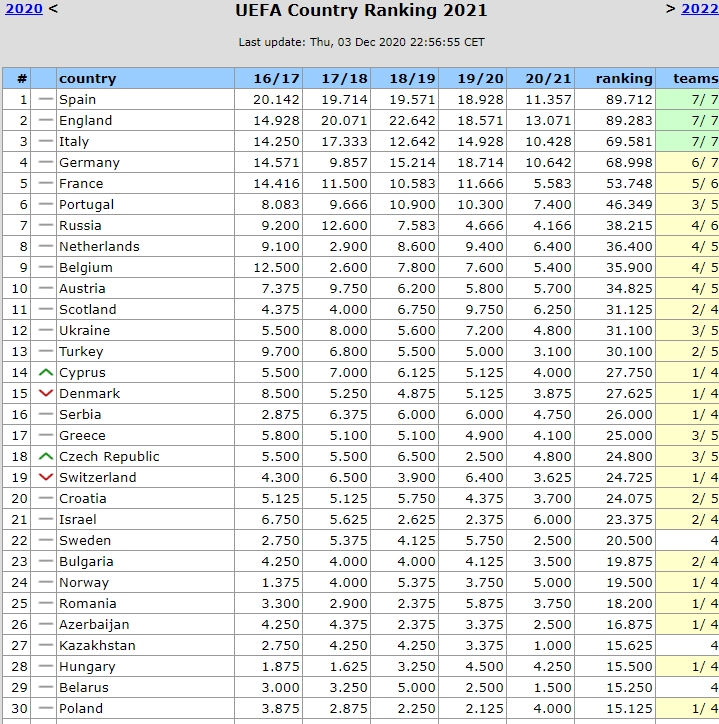The image size is (719, 724).
Task: Select the 'Czech Republic' country cell
Action: click(145, 457)
